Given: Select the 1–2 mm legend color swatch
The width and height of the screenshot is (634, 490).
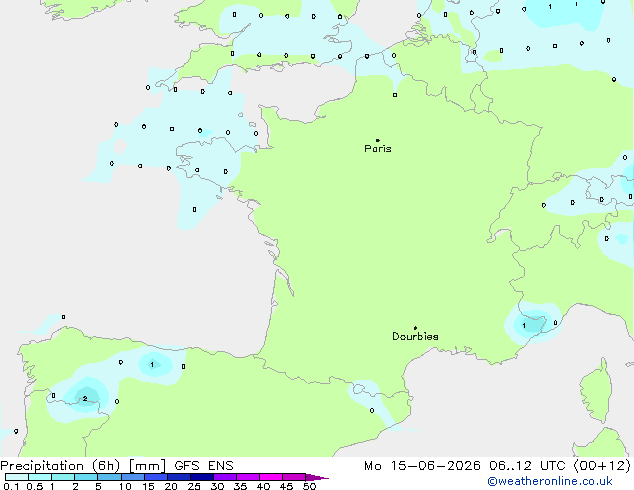Looking at the screenshot, I should [63, 477].
